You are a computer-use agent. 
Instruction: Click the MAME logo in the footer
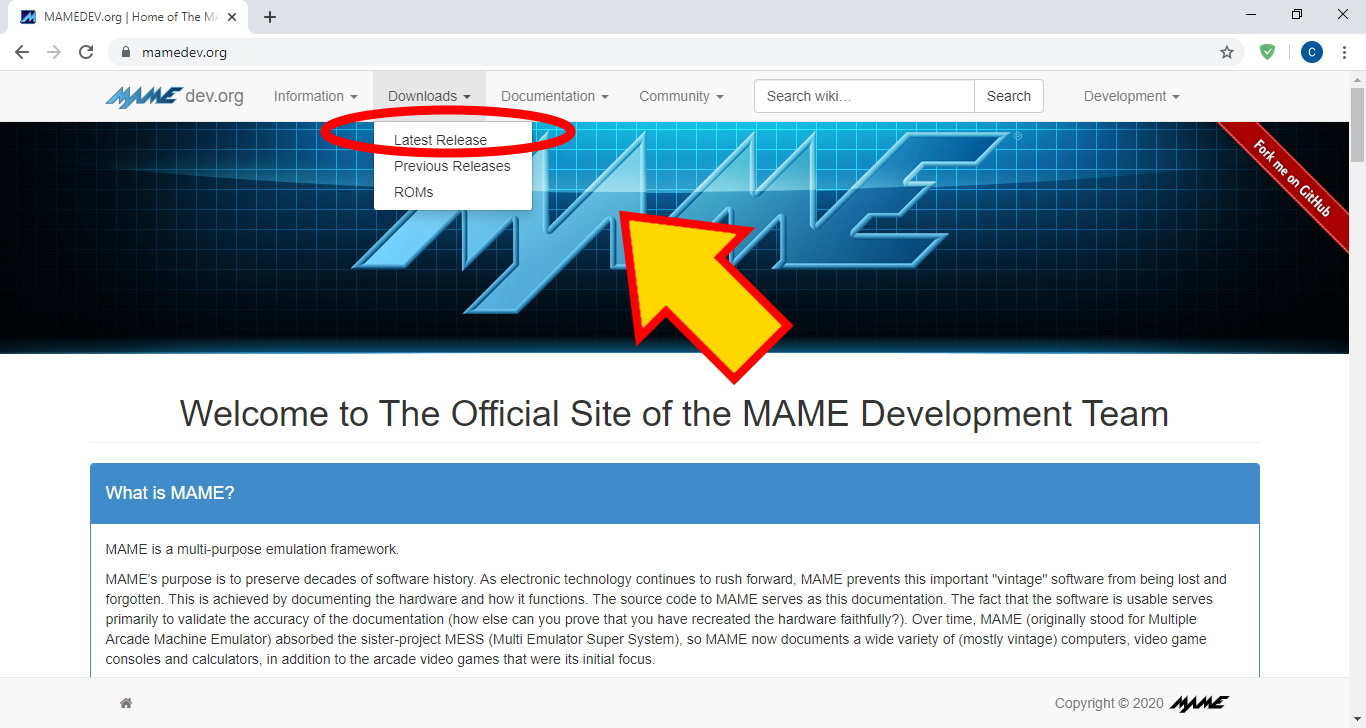pyautogui.click(x=1199, y=703)
